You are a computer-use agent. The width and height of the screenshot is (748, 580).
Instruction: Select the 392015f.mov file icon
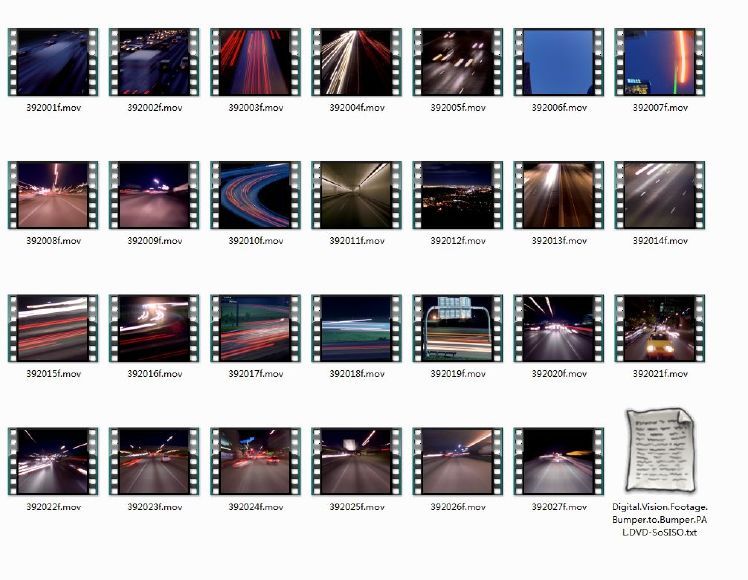(x=53, y=328)
